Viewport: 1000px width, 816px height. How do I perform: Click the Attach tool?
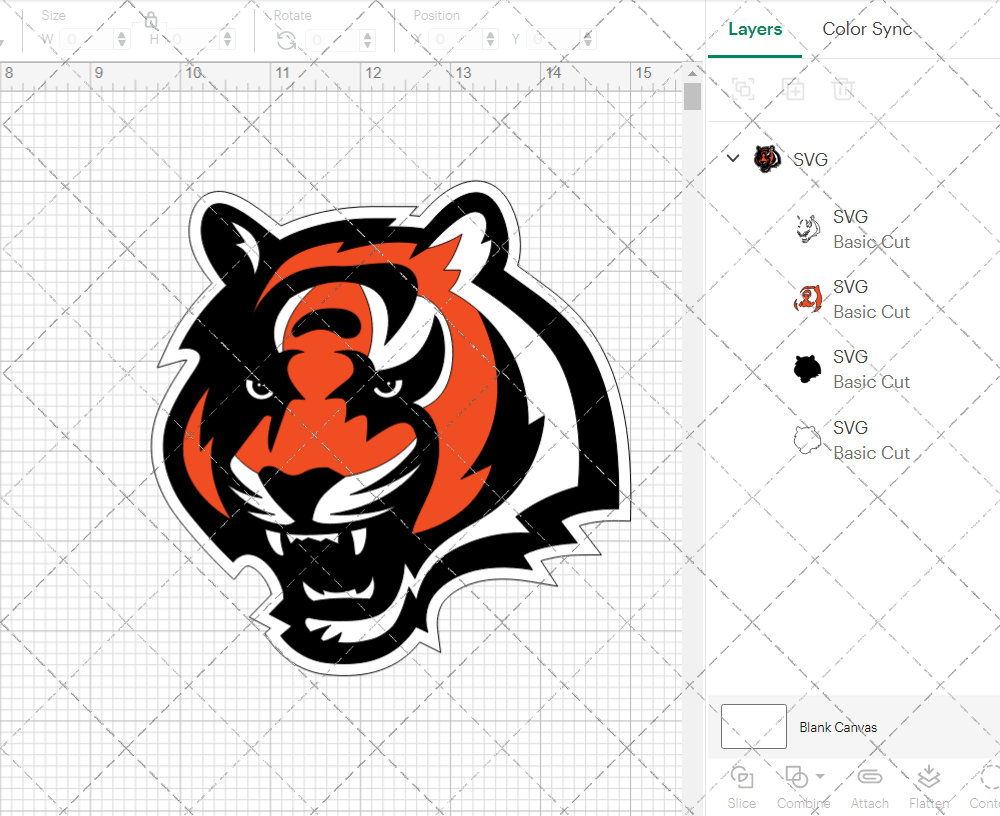(x=869, y=787)
